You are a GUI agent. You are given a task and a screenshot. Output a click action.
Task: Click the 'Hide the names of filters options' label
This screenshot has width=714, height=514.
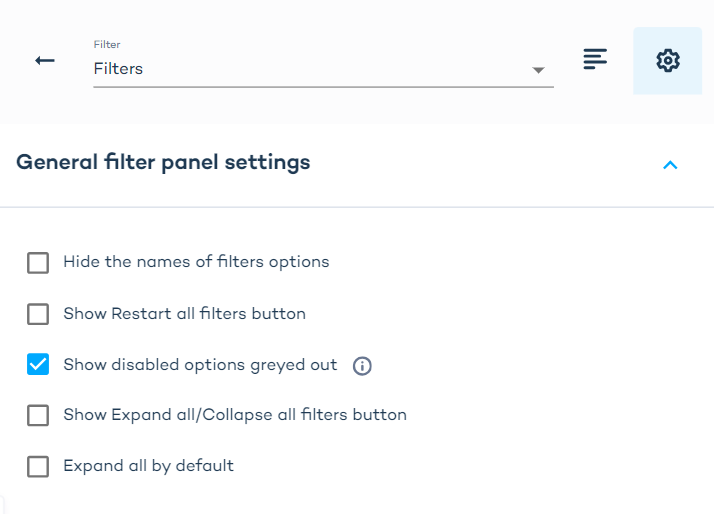coord(196,262)
